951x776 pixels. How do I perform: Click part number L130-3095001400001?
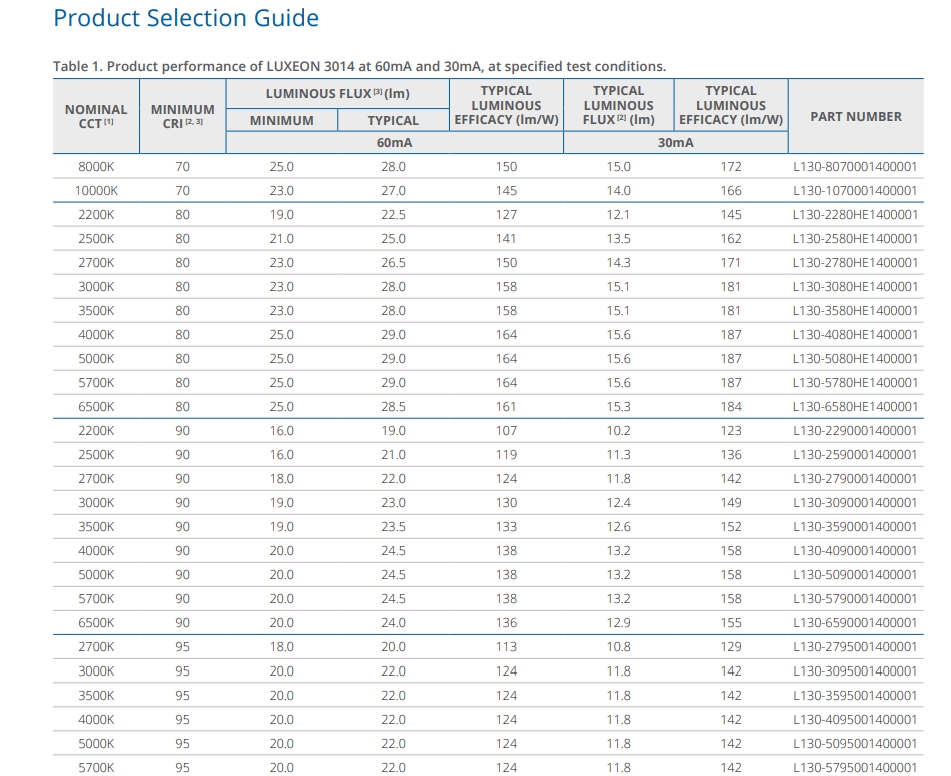[855, 671]
